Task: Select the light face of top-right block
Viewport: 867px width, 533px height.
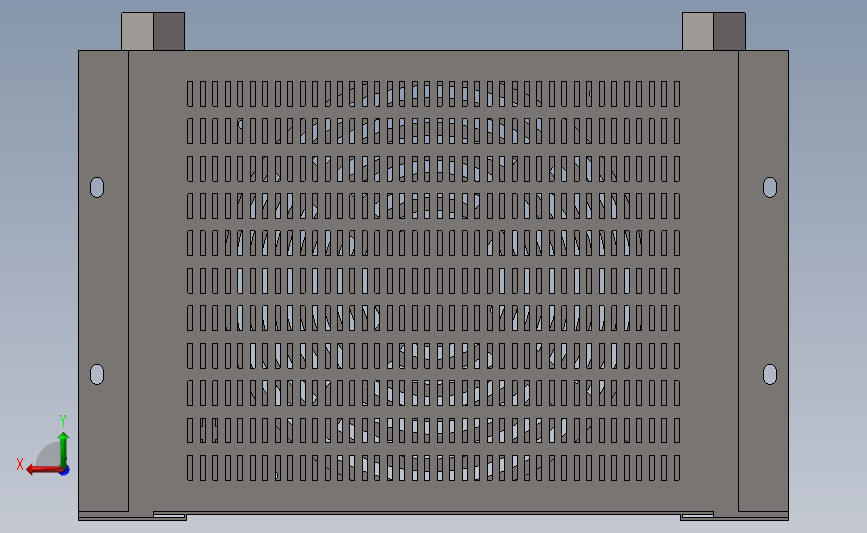Action: 698,32
